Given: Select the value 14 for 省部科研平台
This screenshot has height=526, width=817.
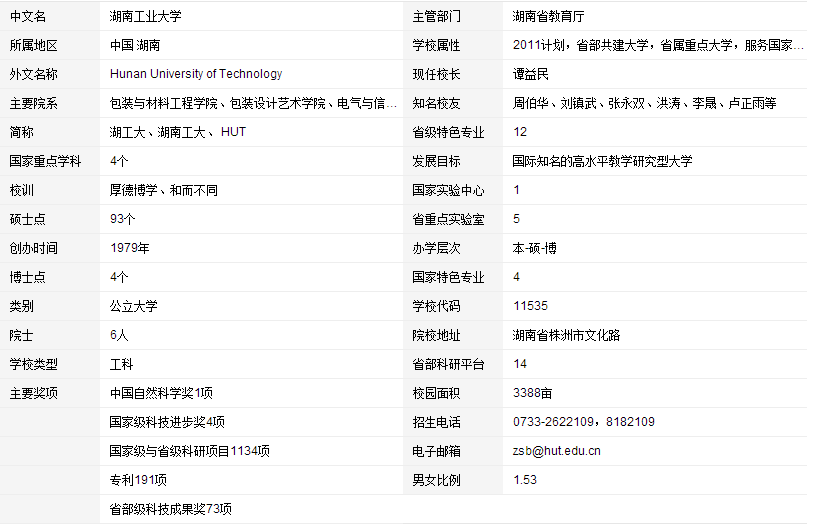Looking at the screenshot, I should tap(520, 364).
